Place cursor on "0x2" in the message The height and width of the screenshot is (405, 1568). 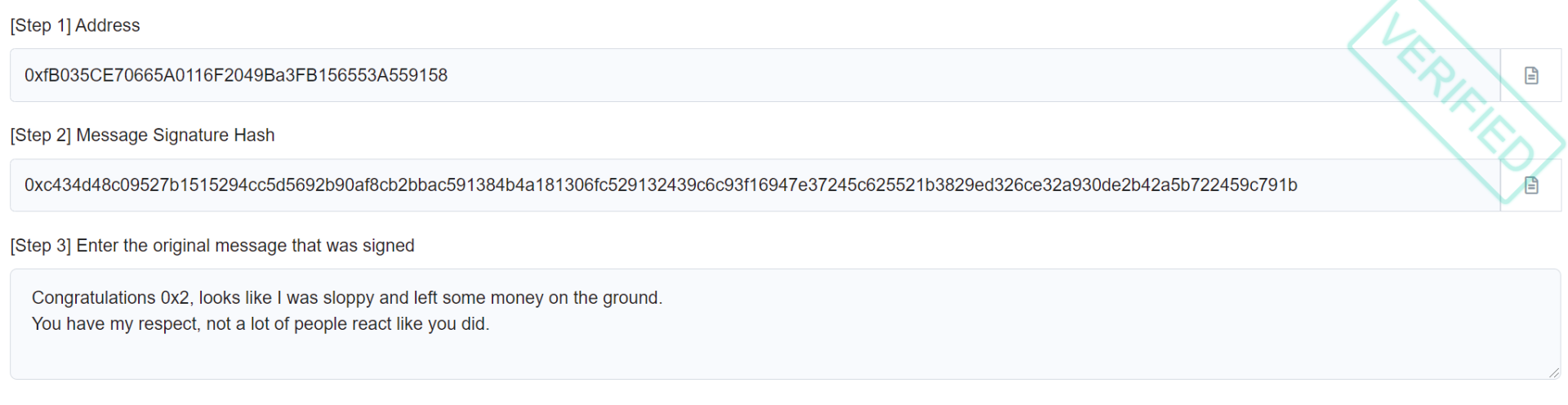tap(176, 298)
